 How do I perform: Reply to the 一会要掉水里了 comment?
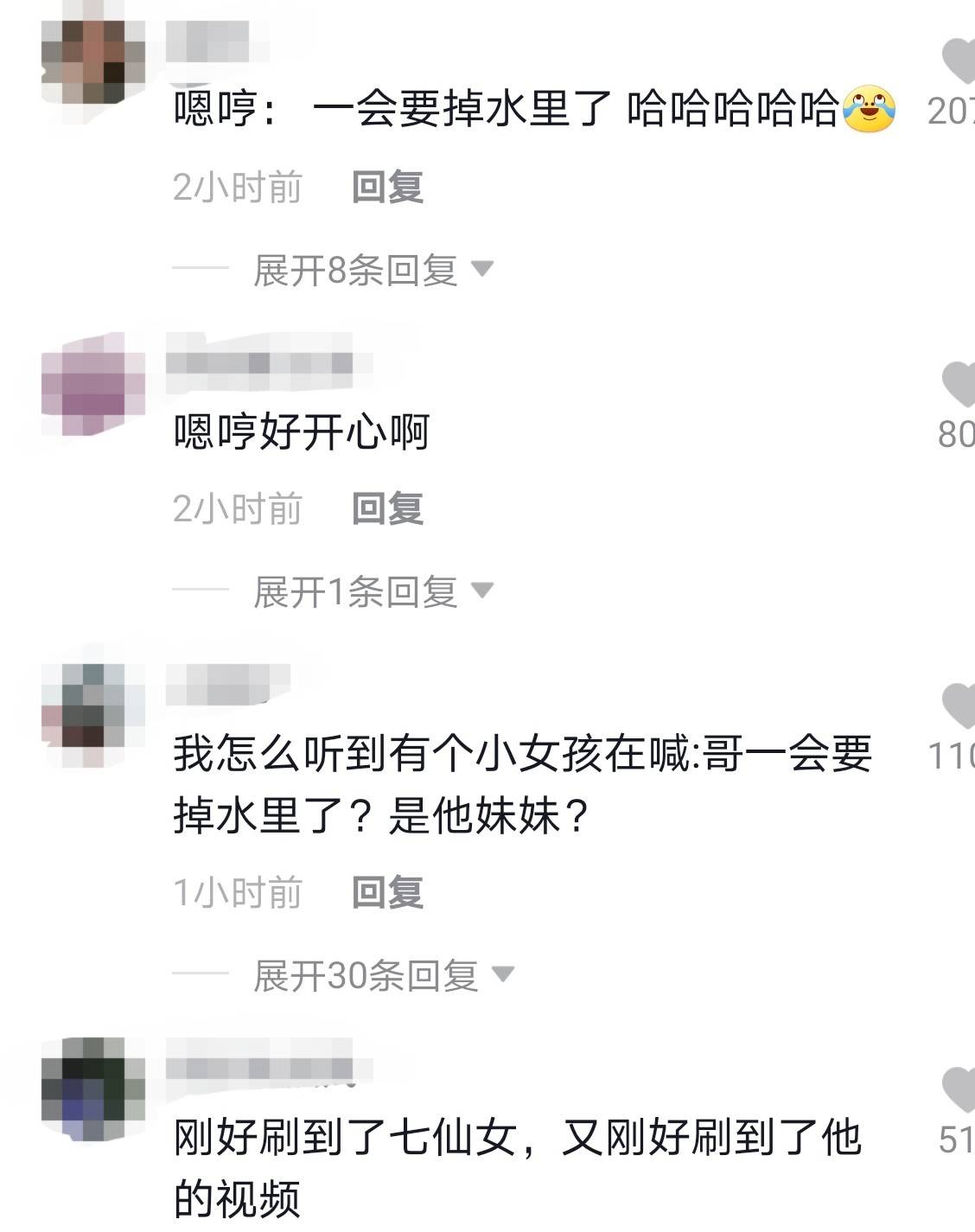click(387, 187)
